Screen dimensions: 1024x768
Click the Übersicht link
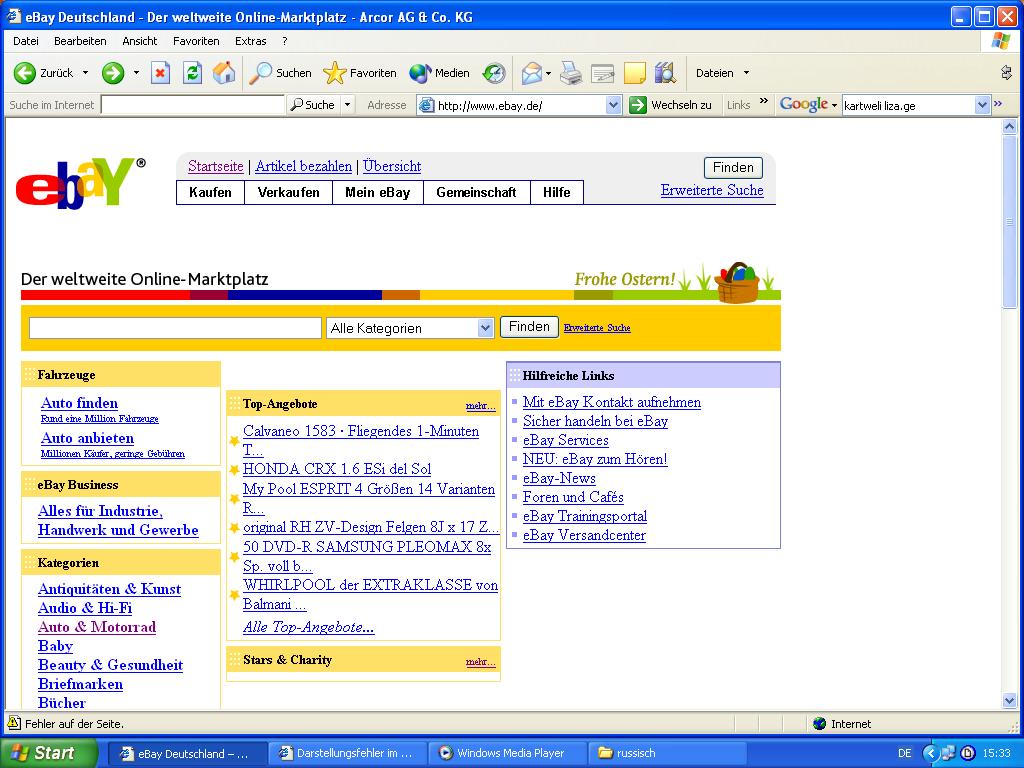[x=392, y=166]
